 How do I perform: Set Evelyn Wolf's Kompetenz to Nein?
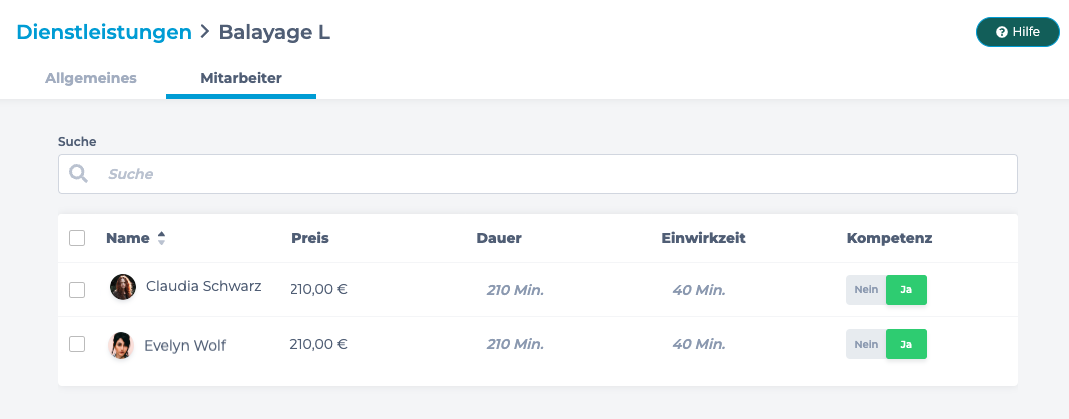click(x=866, y=344)
